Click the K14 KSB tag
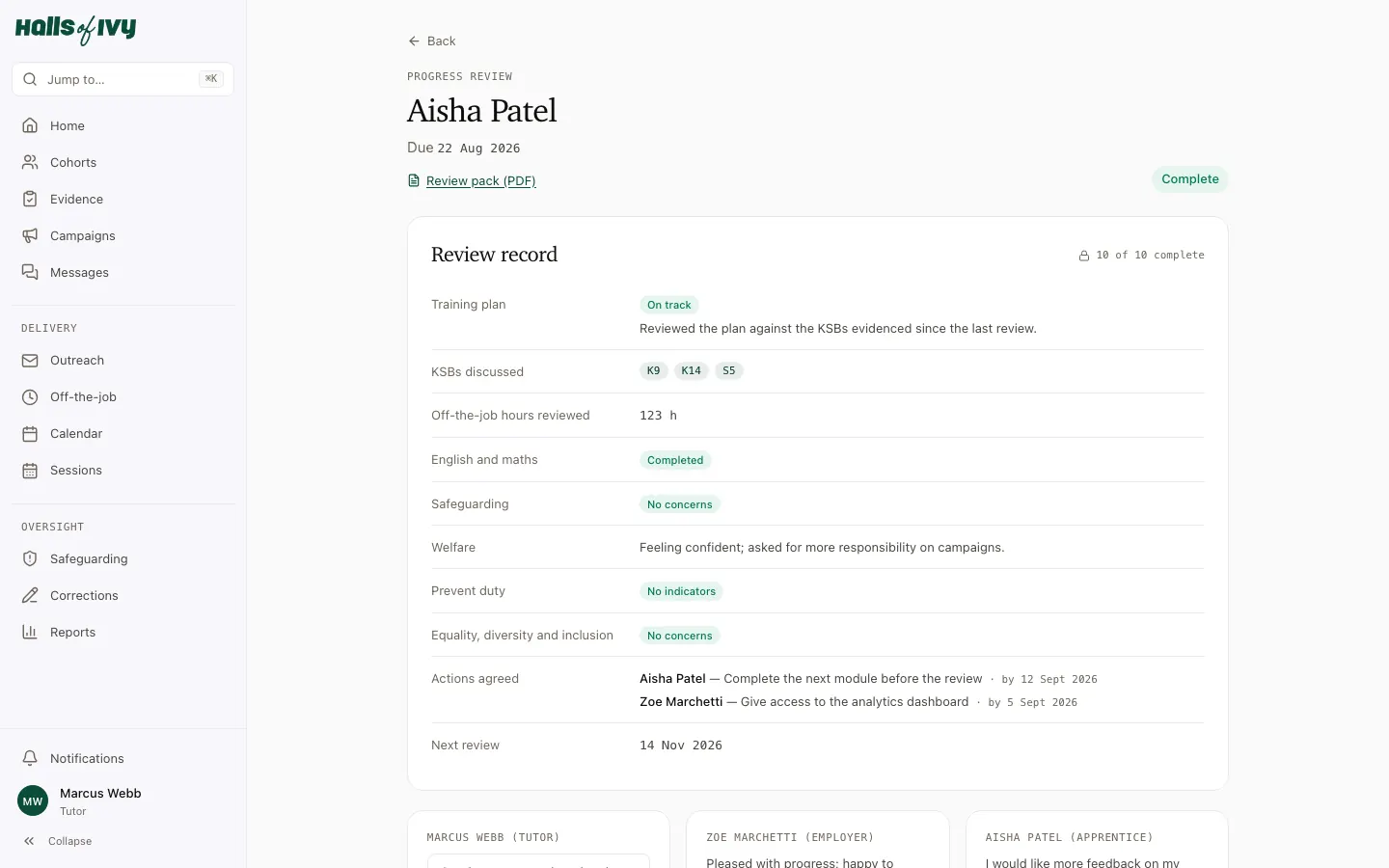The image size is (1389, 868). click(691, 370)
